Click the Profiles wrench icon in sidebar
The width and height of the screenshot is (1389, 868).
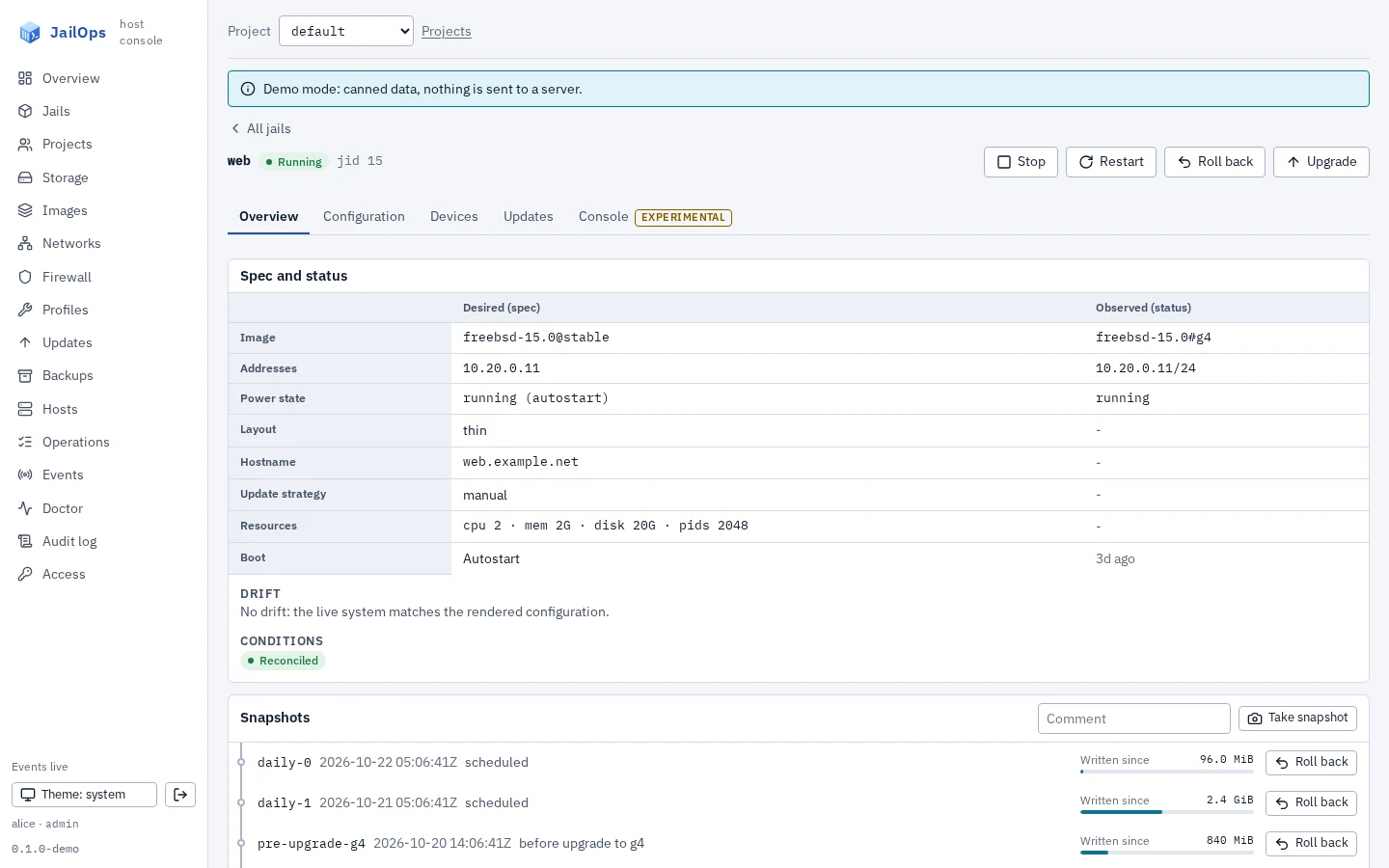point(25,310)
